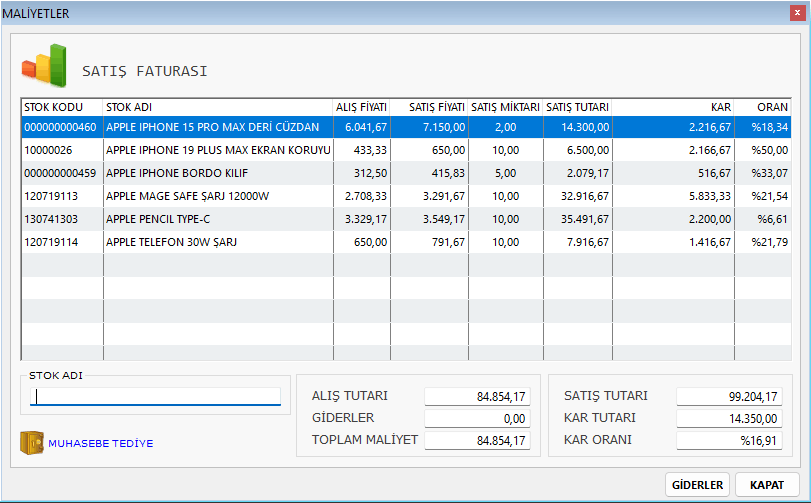Sort by the KAR column header
811x503 pixels.
(x=673, y=107)
